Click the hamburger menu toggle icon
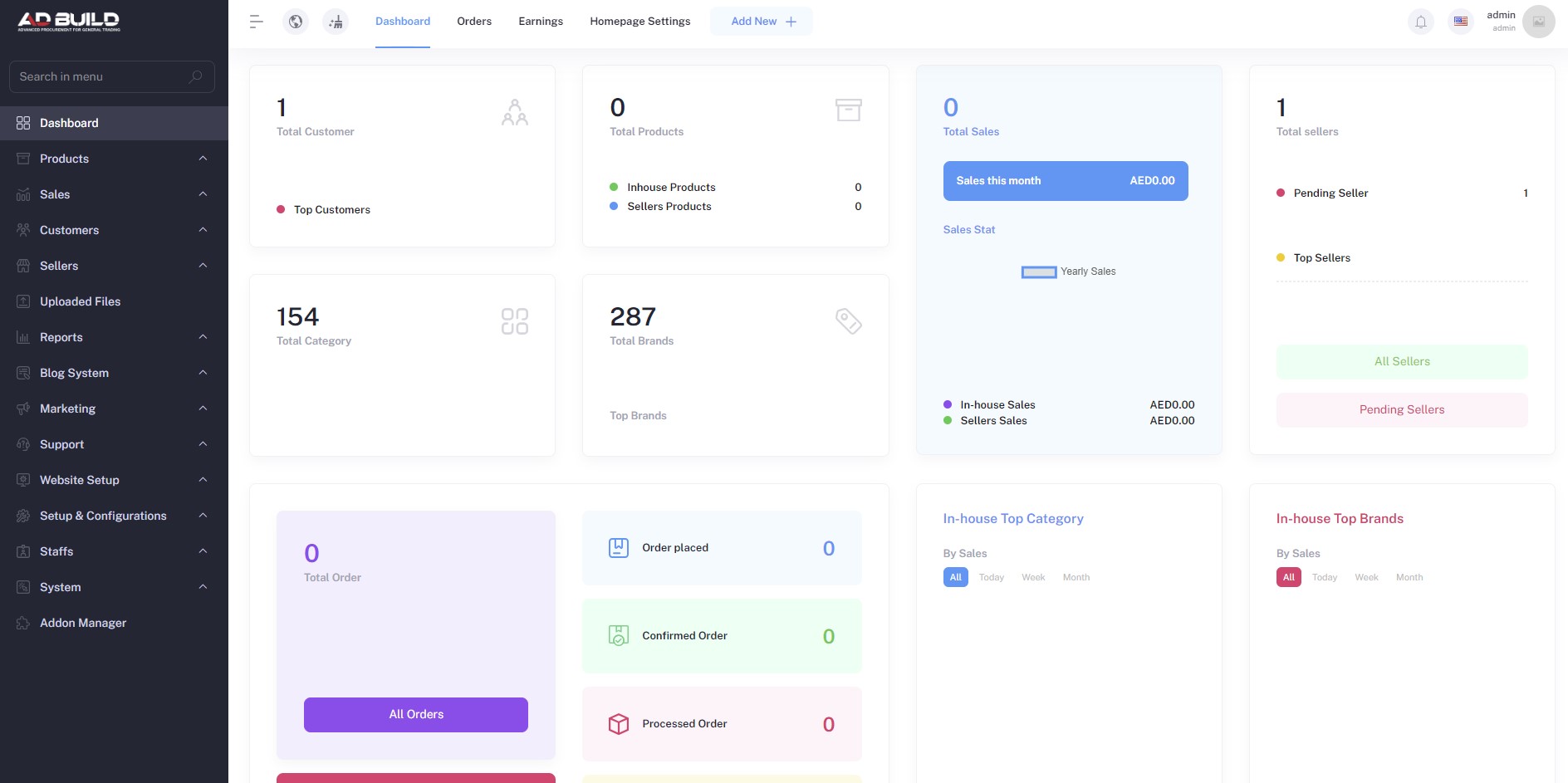The width and height of the screenshot is (1568, 783). 256,22
